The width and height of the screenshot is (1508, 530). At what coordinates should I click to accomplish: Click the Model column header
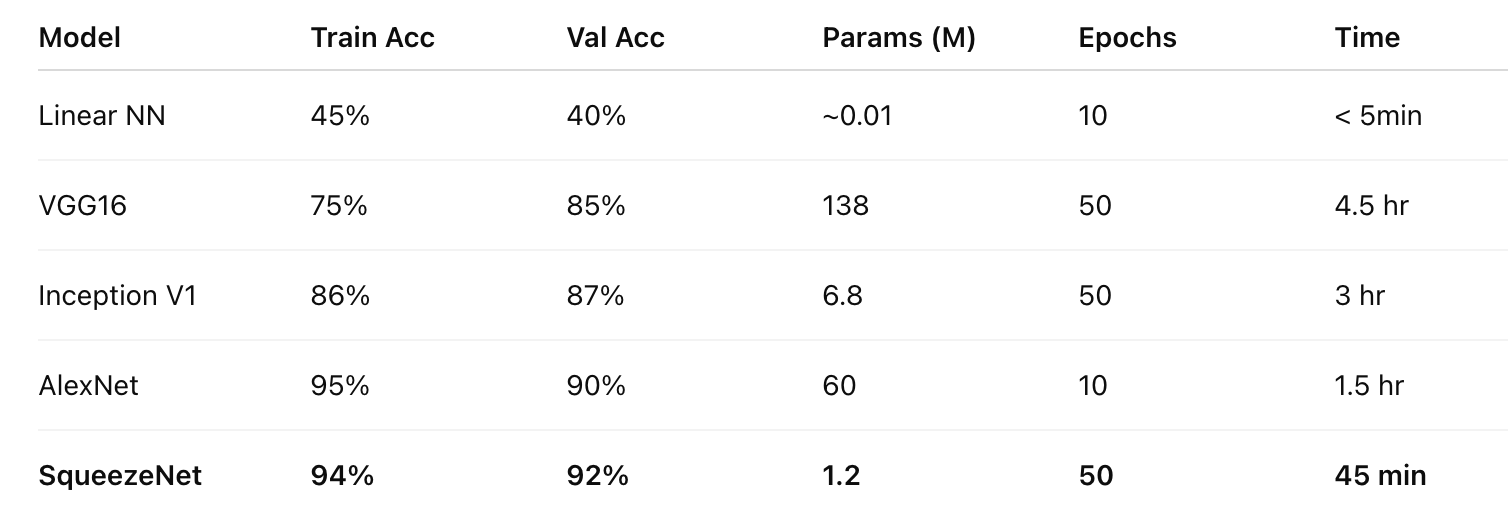(x=80, y=38)
